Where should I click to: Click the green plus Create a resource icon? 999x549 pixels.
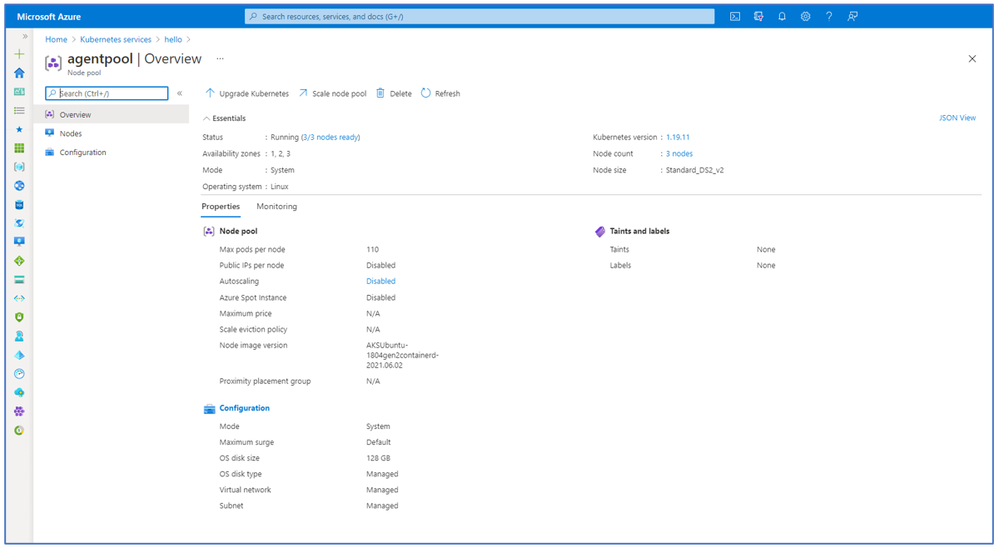pos(19,54)
